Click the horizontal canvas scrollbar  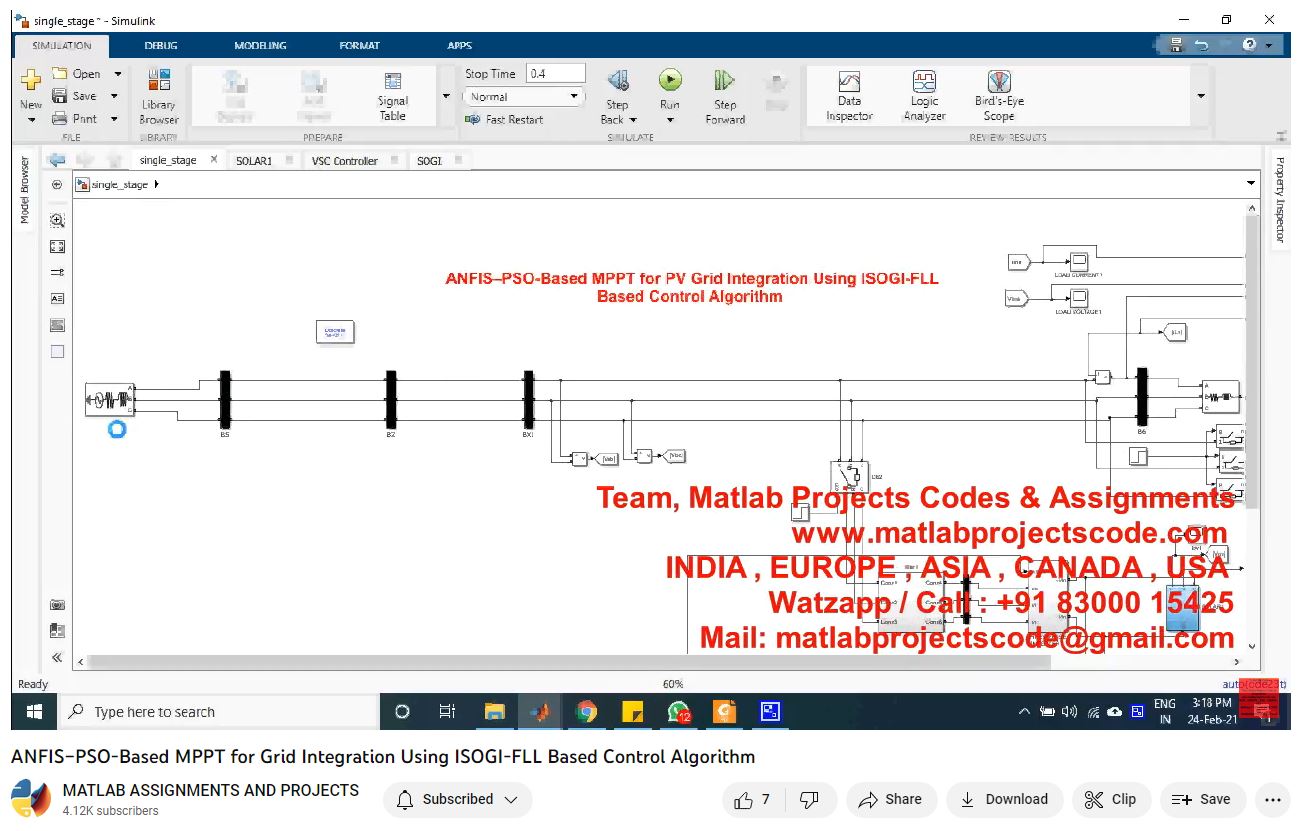(x=567, y=661)
